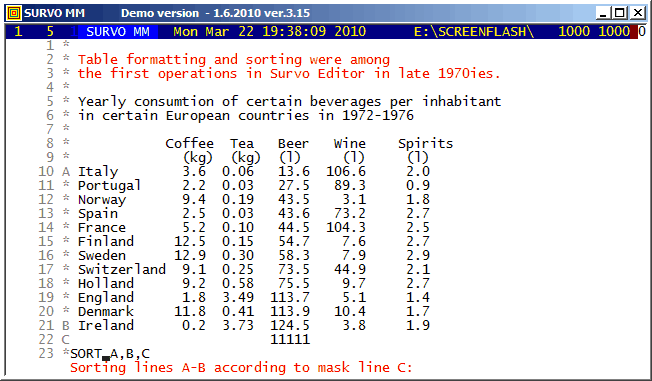Image resolution: width=652 pixels, height=381 pixels.
Task: Click the E:\SCREENFLASH\ path in header
Action: click(x=474, y=32)
